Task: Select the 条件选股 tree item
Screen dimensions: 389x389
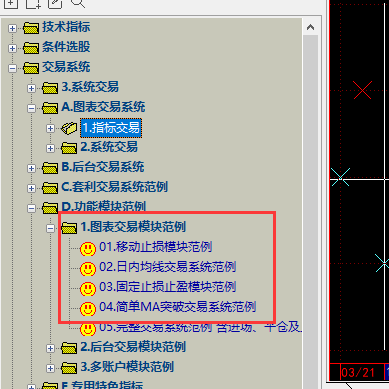Action: click(x=66, y=47)
